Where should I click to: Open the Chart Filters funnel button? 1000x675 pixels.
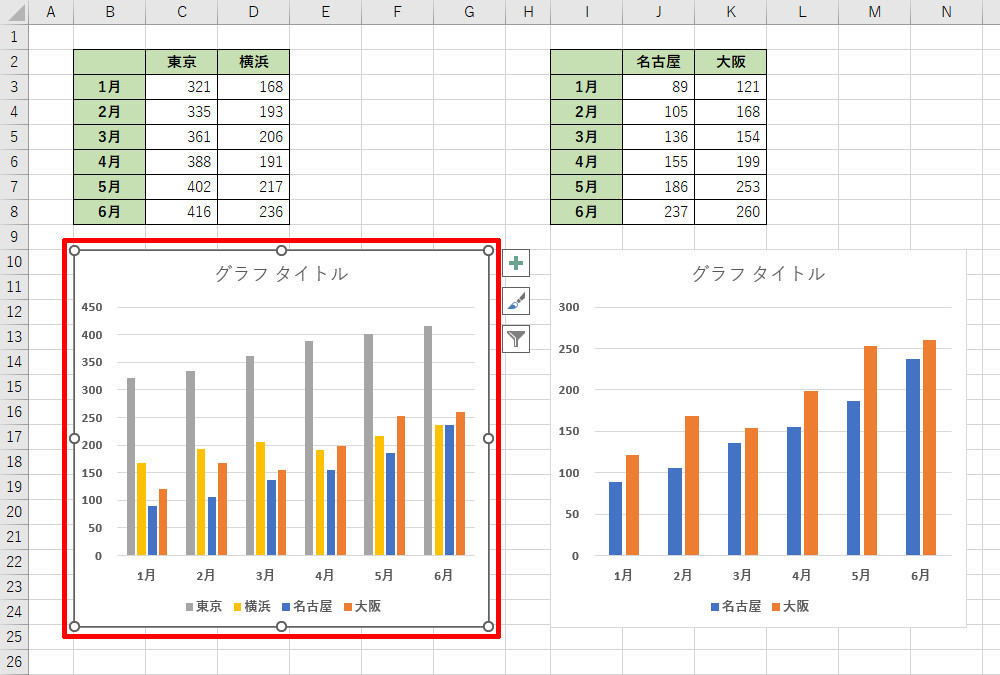point(516,339)
